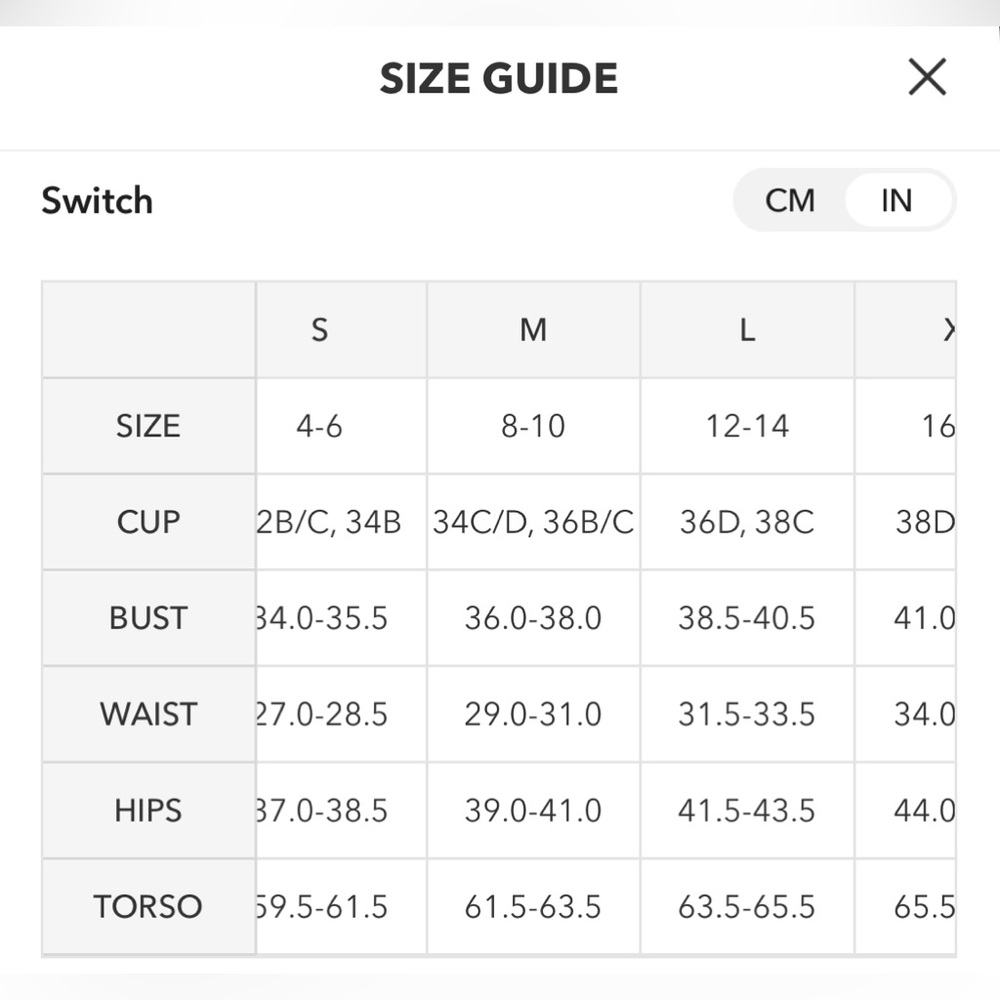The height and width of the screenshot is (1000, 1000).
Task: Click the 36D, 38C cup cell
Action: pos(747,522)
